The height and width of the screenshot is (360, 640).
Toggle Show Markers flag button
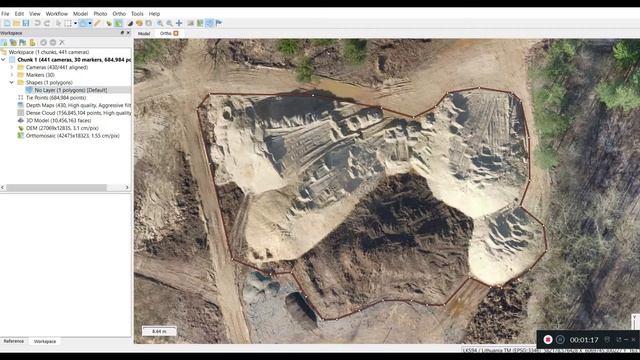219,23
